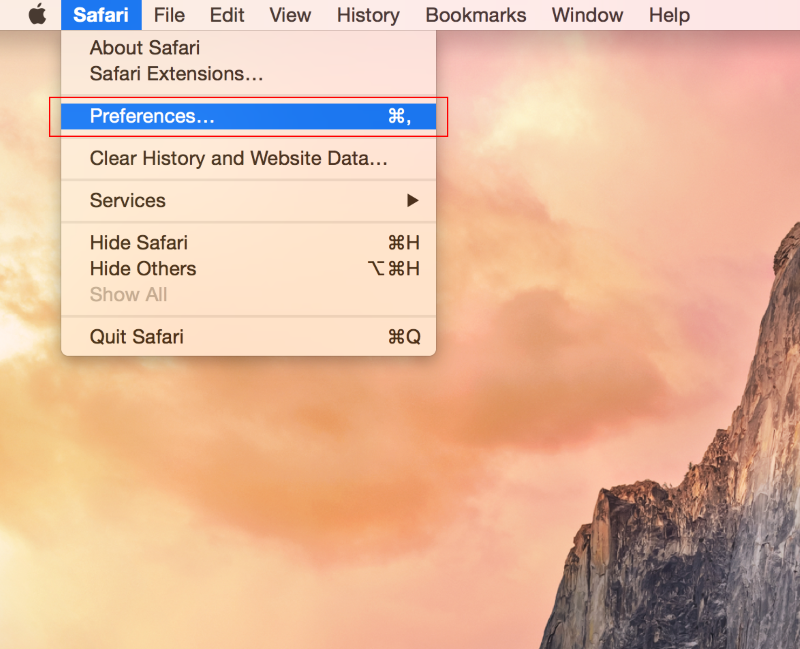Expand the Services submenu
This screenshot has width=800, height=649.
pos(248,201)
